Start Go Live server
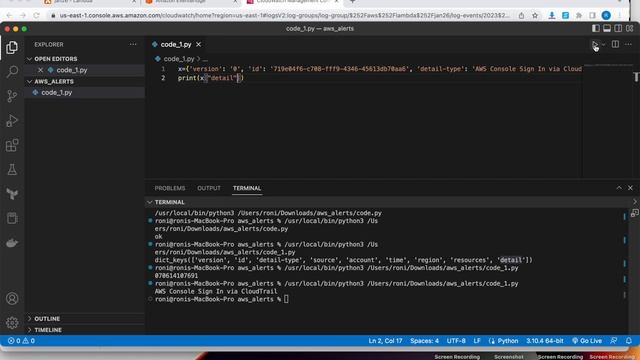Image resolution: width=640 pixels, height=360 pixels. pyautogui.click(x=587, y=341)
